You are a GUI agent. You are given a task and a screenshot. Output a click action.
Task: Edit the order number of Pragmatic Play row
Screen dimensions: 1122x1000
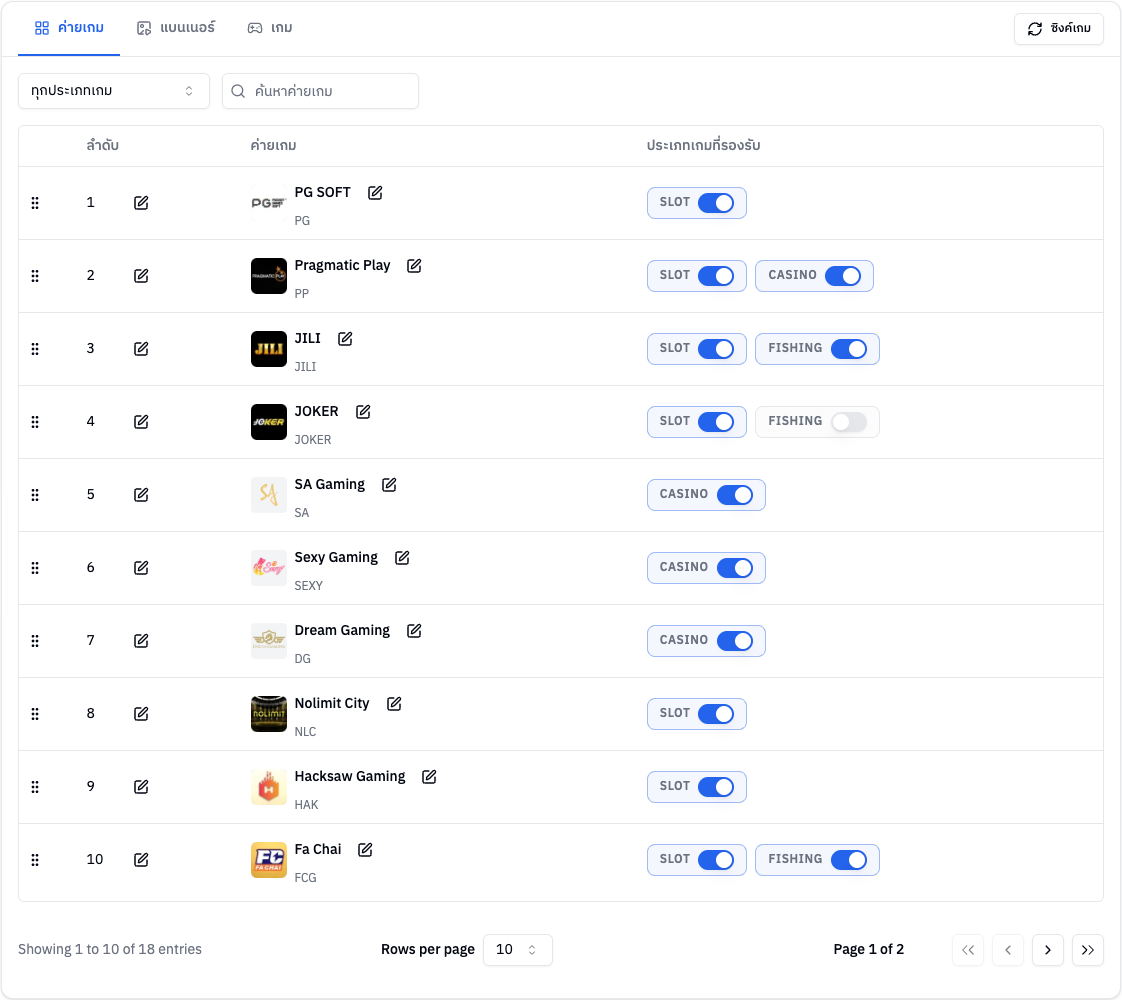141,276
